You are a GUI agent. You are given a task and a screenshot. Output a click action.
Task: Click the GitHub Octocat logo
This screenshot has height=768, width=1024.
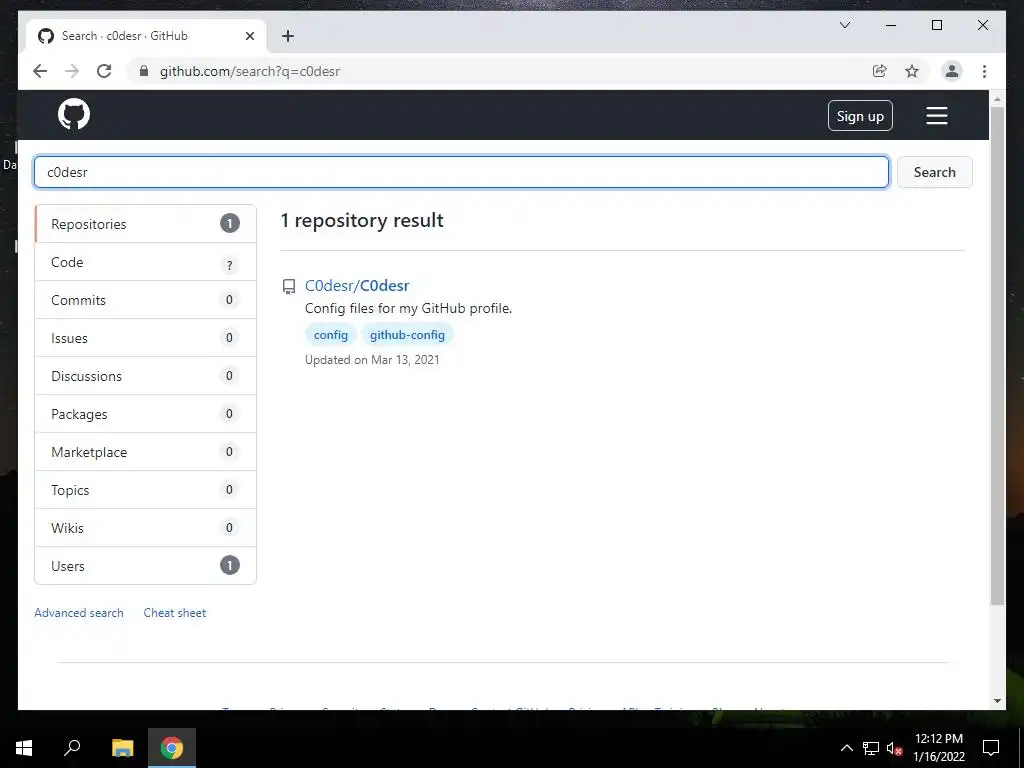[74, 115]
